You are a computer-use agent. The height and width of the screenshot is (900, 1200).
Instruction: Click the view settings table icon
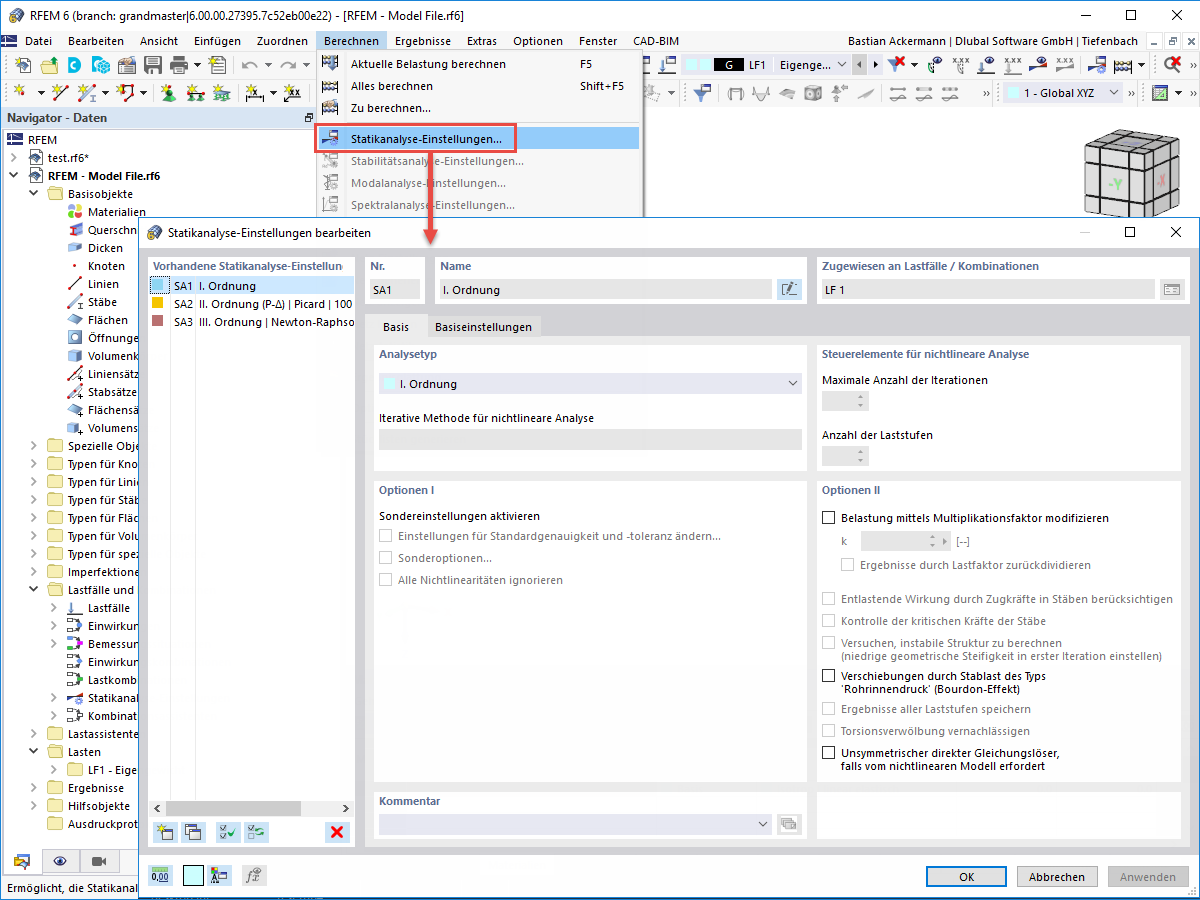click(x=1160, y=92)
